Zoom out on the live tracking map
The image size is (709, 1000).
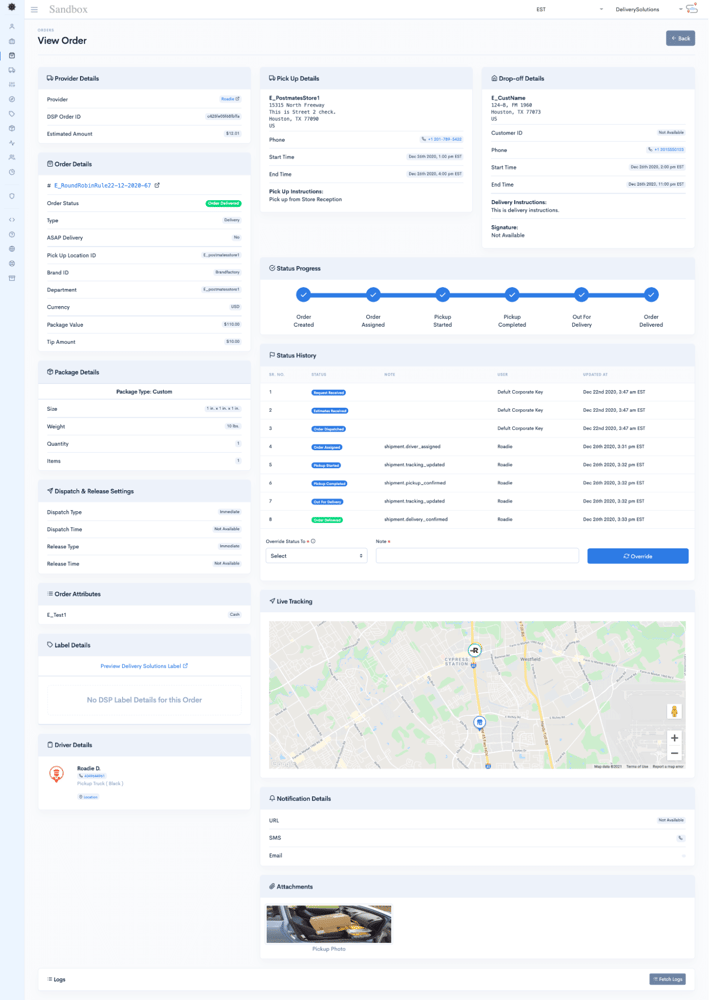674,753
